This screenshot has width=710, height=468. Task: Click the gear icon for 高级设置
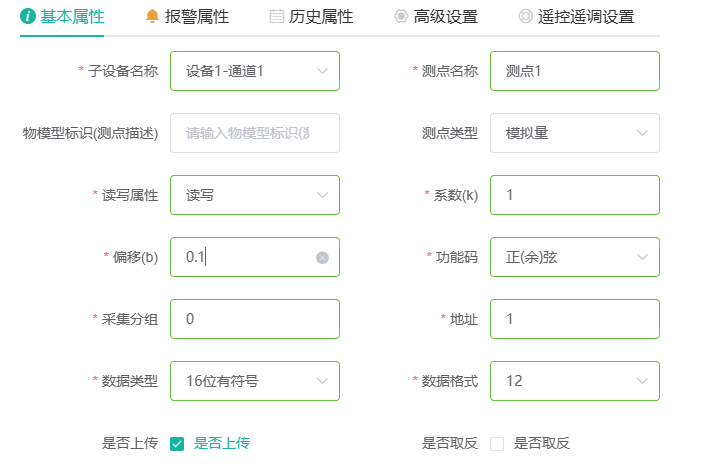(401, 17)
